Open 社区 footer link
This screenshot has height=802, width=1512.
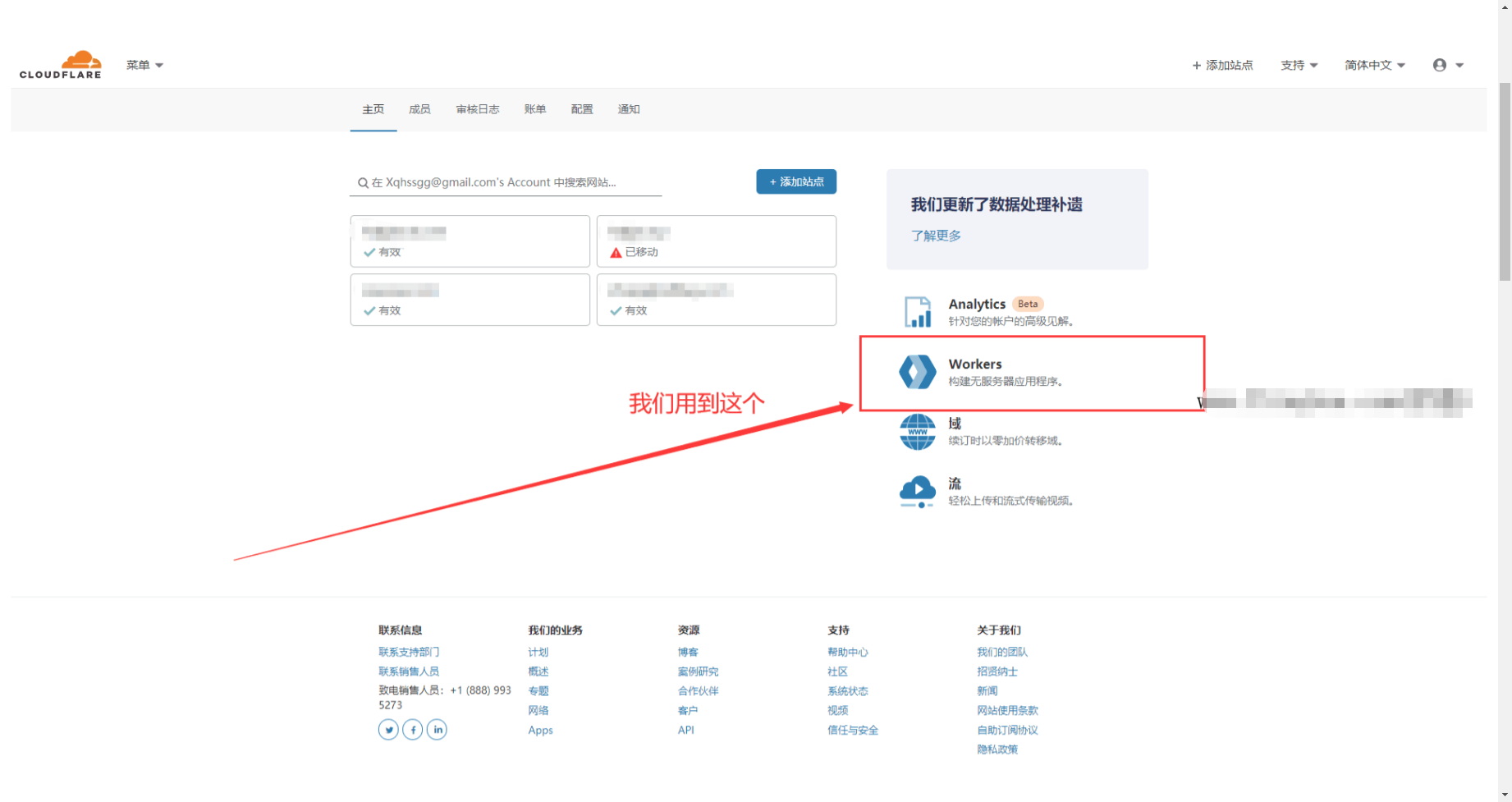point(837,671)
